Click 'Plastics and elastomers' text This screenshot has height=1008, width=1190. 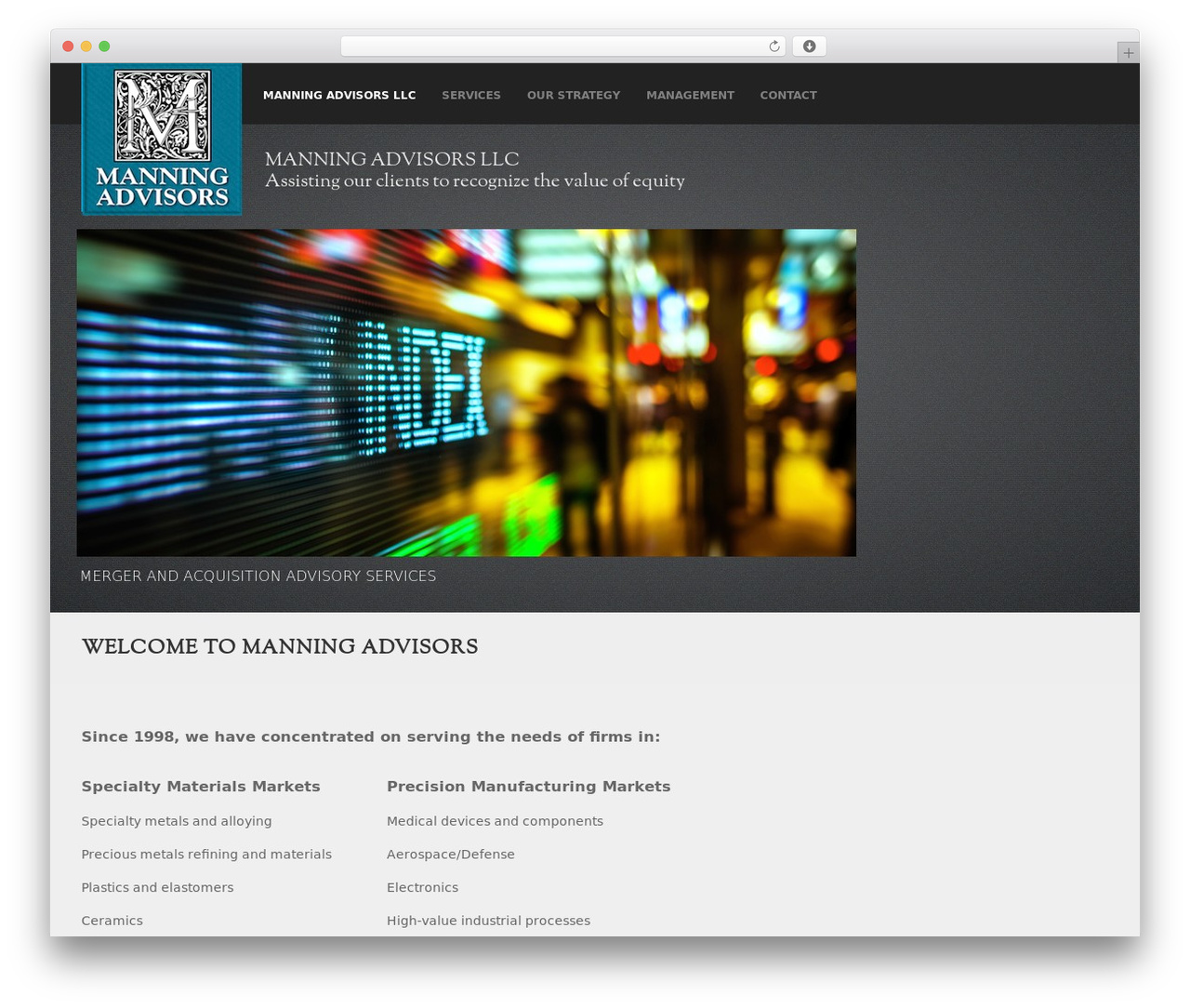(x=157, y=887)
